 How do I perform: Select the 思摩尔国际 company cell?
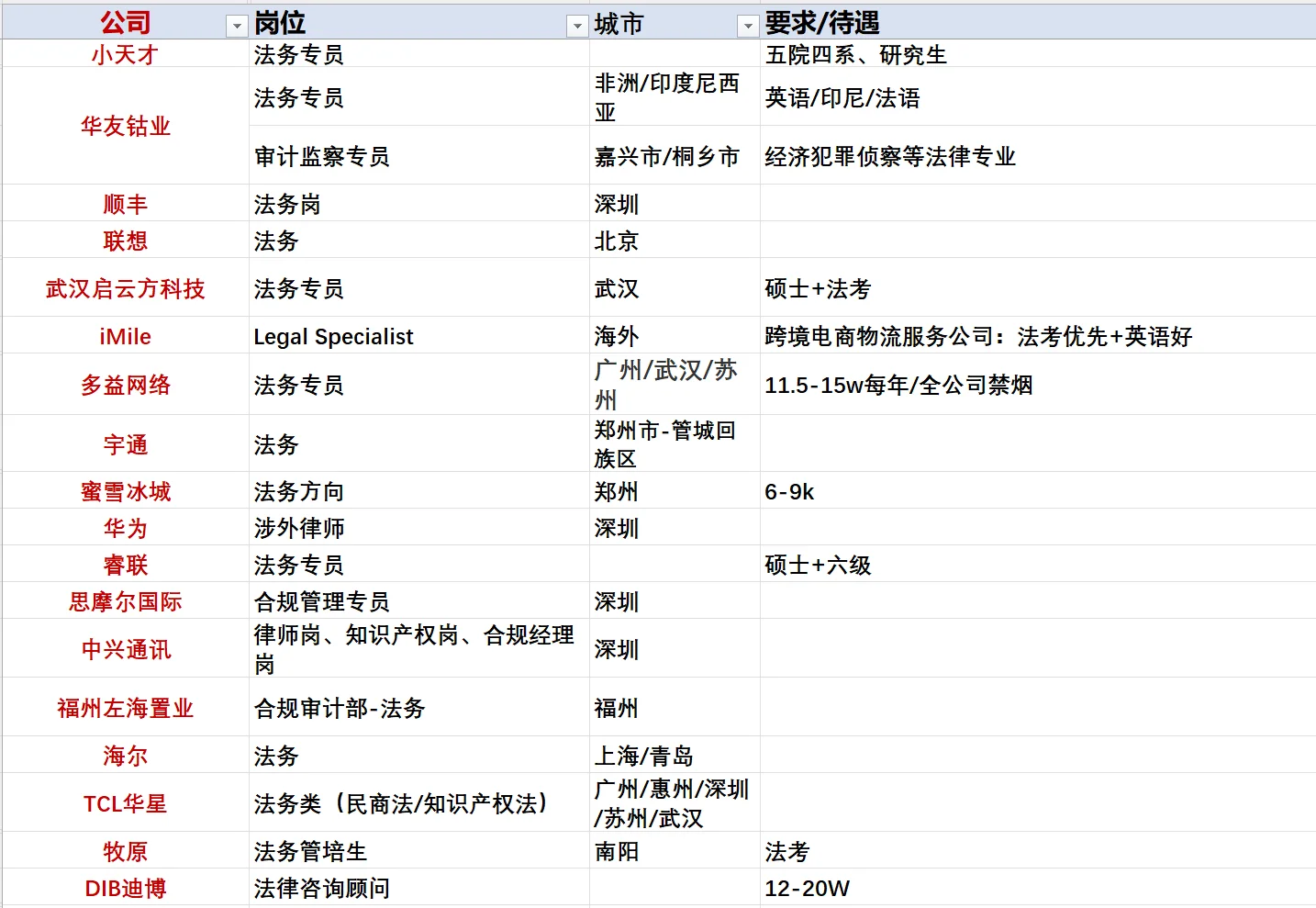pyautogui.click(x=126, y=601)
